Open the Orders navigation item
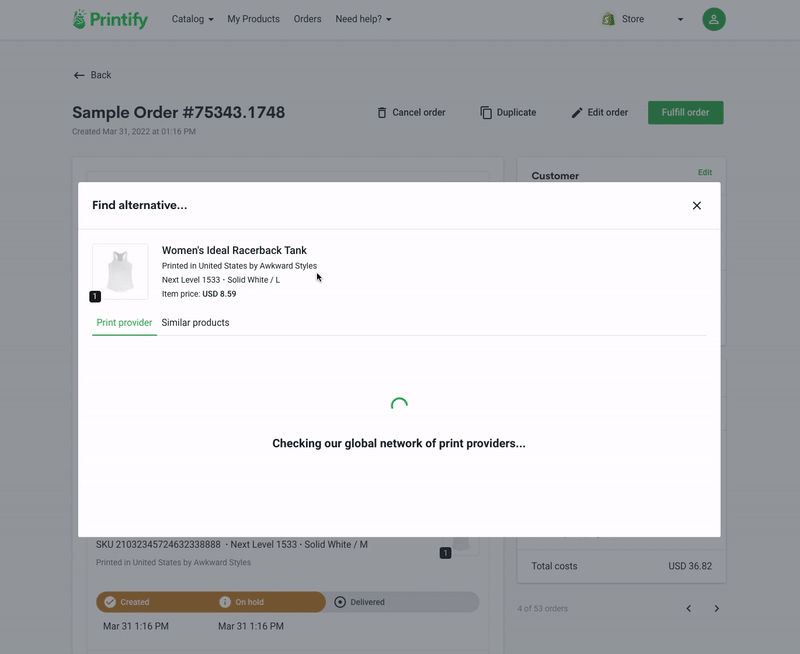This screenshot has width=800, height=654. point(307,19)
